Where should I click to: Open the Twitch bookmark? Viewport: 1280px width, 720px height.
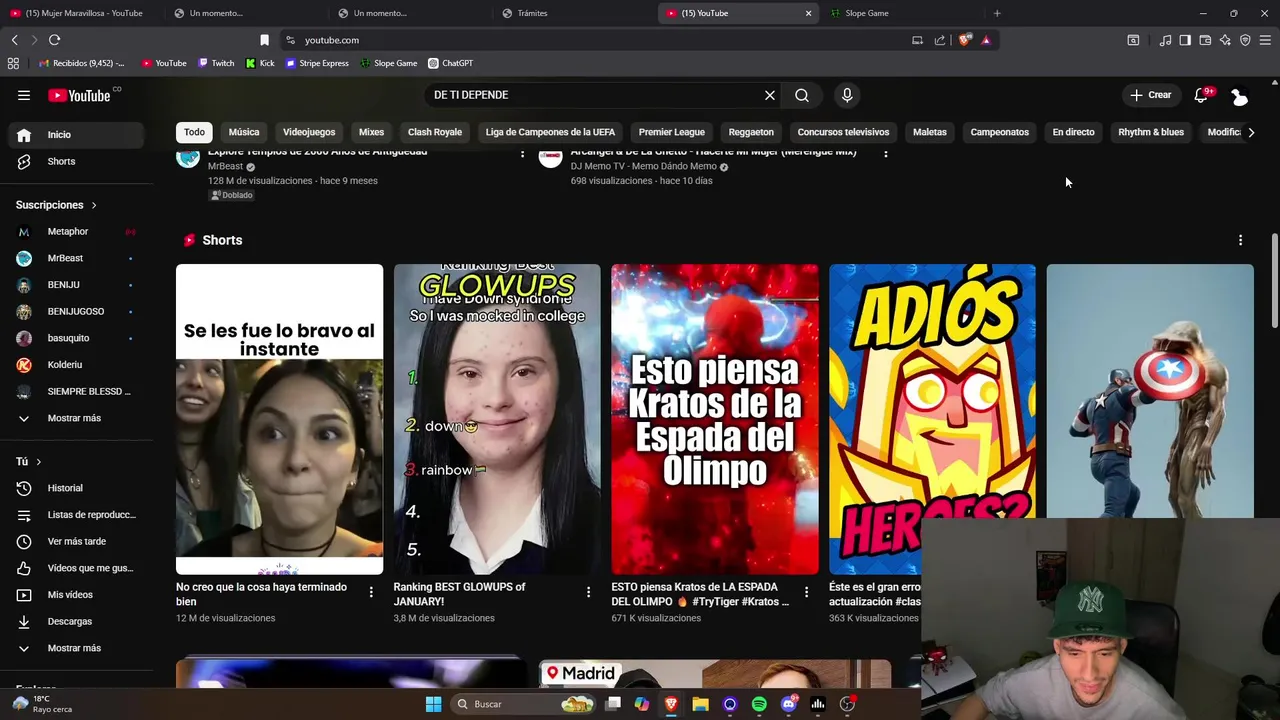[216, 63]
